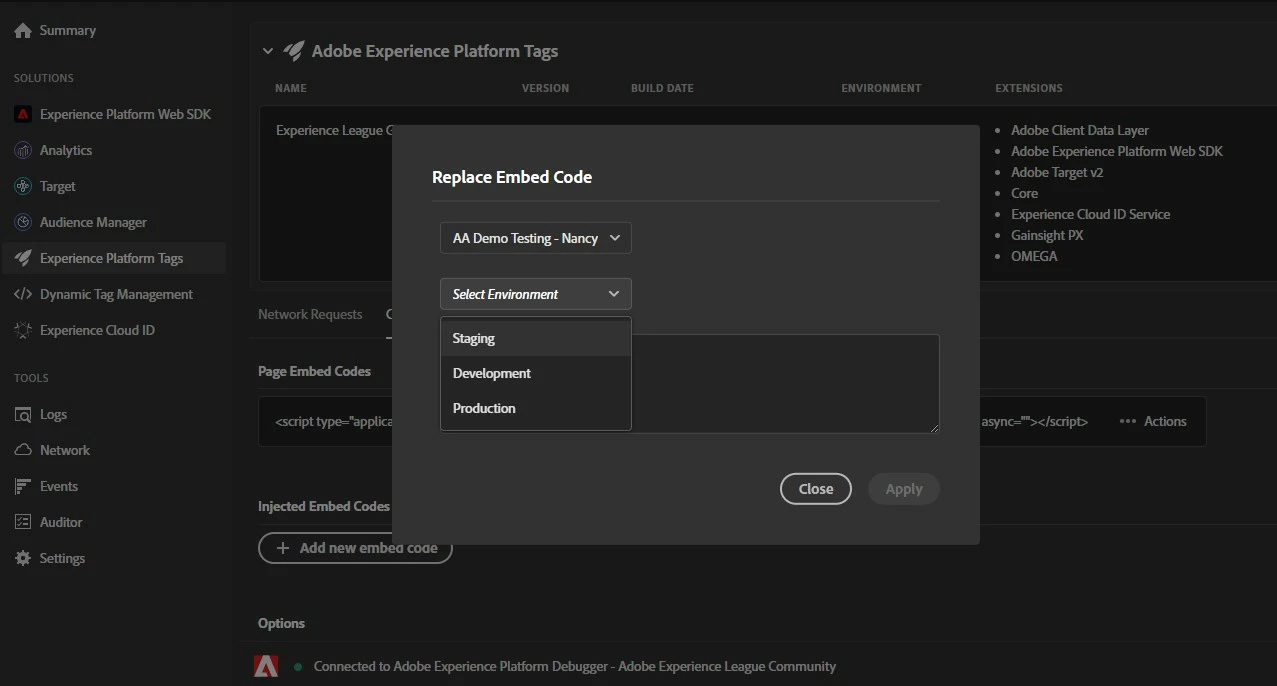Click the three-dots icon next to Actions
Image resolution: width=1277 pixels, height=686 pixels.
tap(1128, 421)
